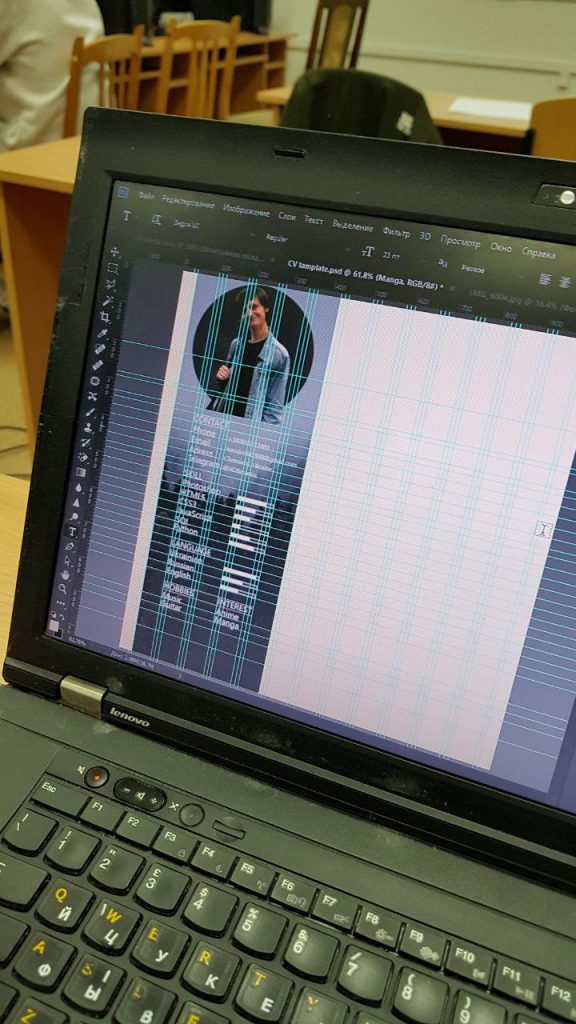
Task: Select the Horizontal Type tool in toolbar
Action: (x=72, y=531)
